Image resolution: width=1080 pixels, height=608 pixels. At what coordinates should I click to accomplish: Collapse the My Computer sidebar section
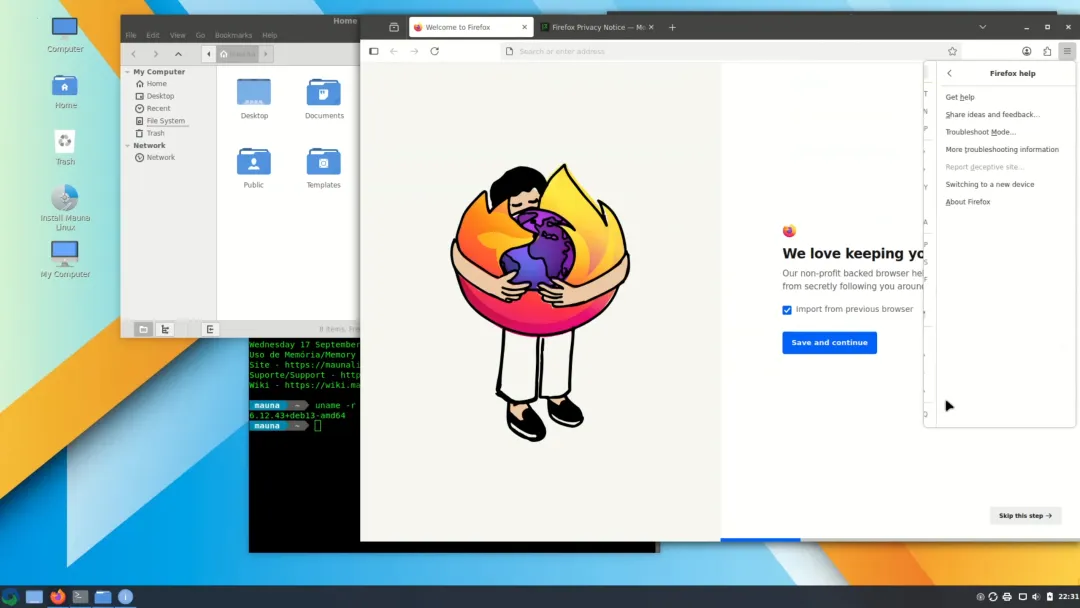(127, 72)
